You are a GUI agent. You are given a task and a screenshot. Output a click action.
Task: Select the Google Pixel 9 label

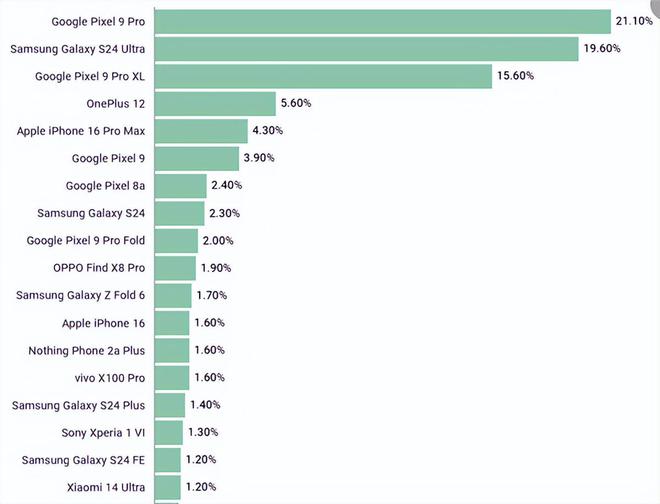coord(108,158)
